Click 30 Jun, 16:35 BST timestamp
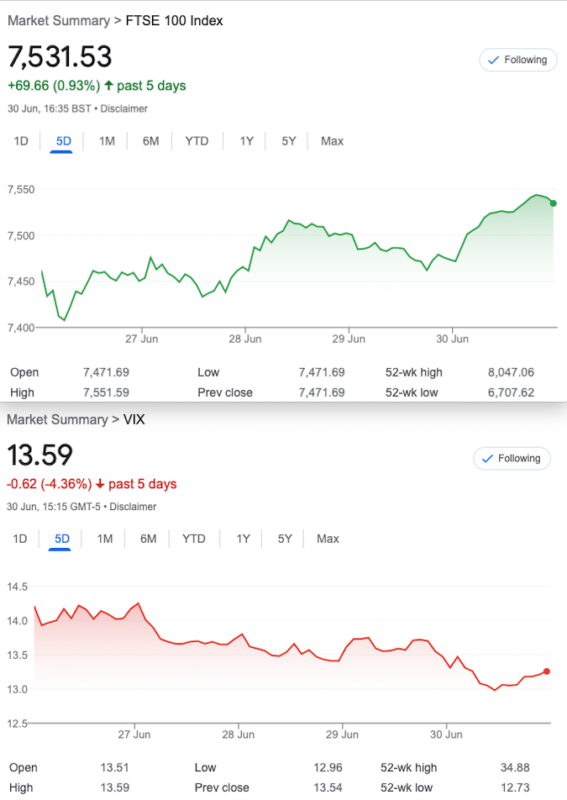Image resolution: width=567 pixels, height=800 pixels. (x=49, y=109)
